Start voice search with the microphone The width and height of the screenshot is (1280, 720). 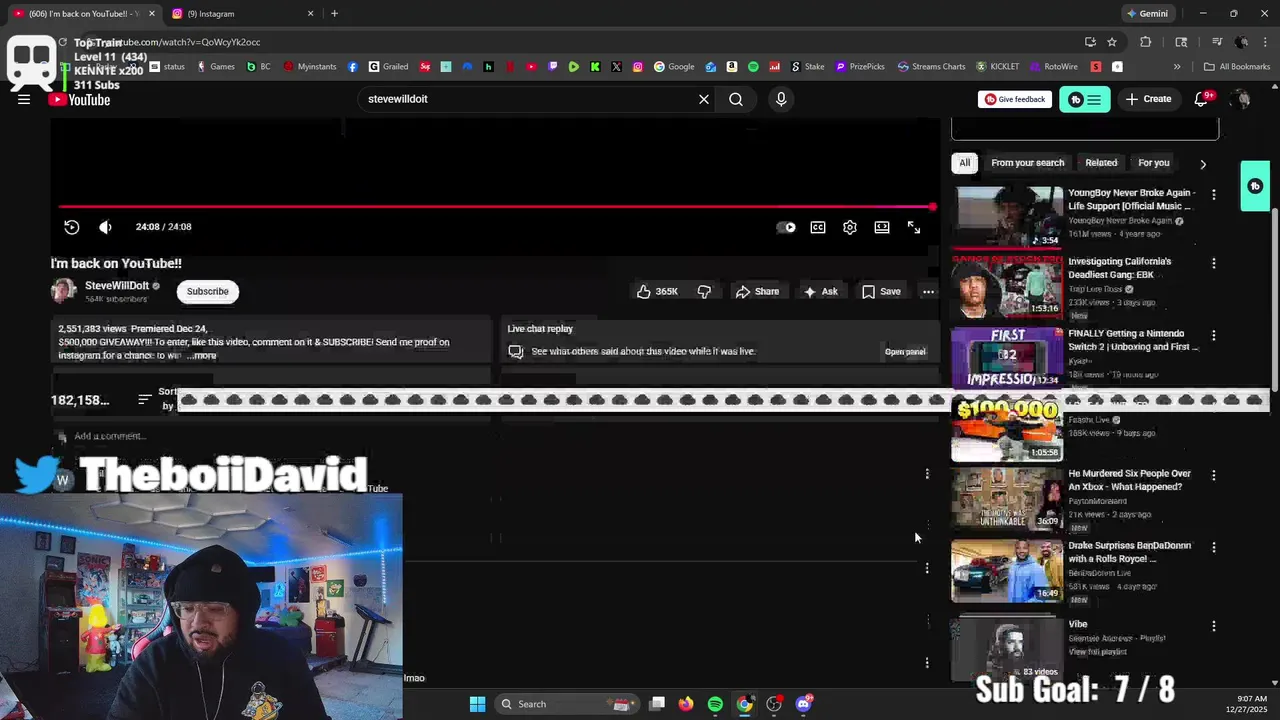point(781,99)
